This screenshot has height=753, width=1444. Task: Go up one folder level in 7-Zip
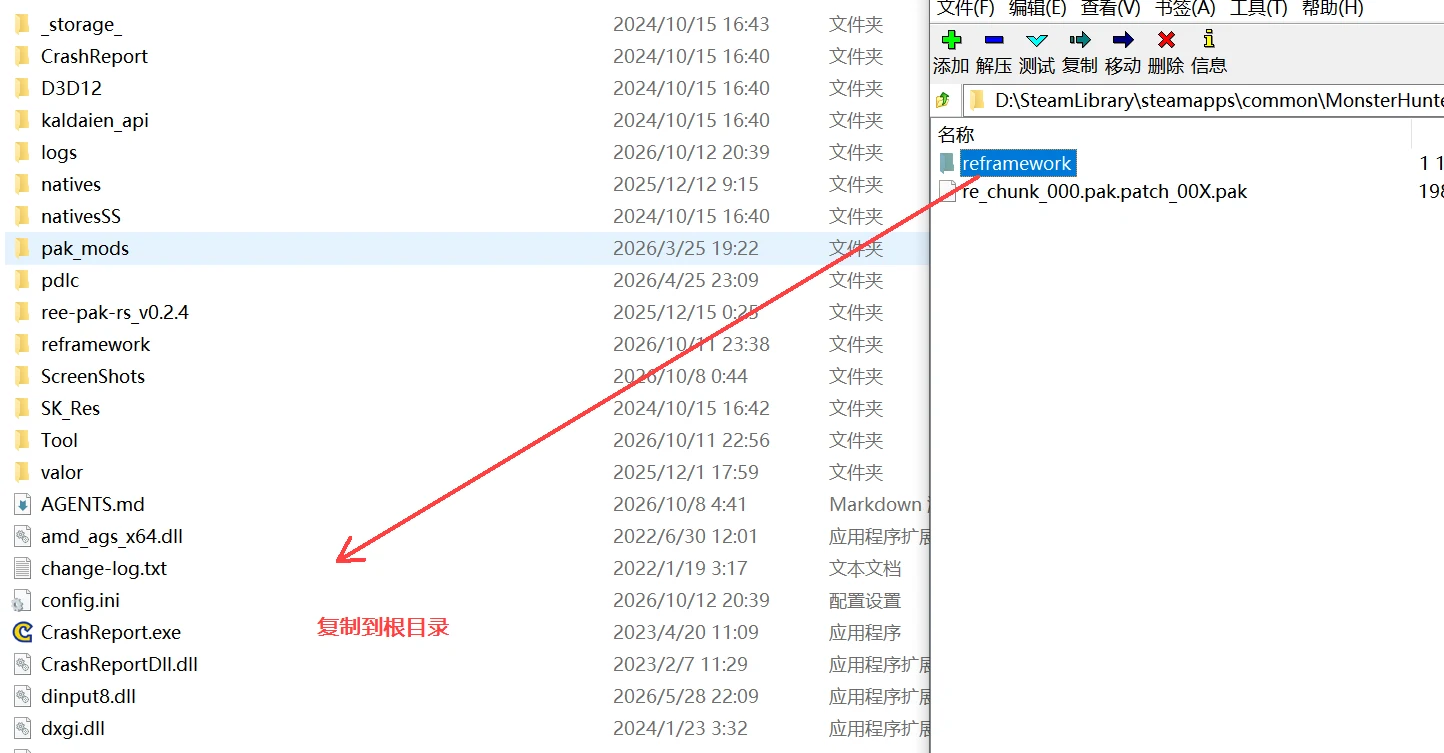tap(942, 100)
